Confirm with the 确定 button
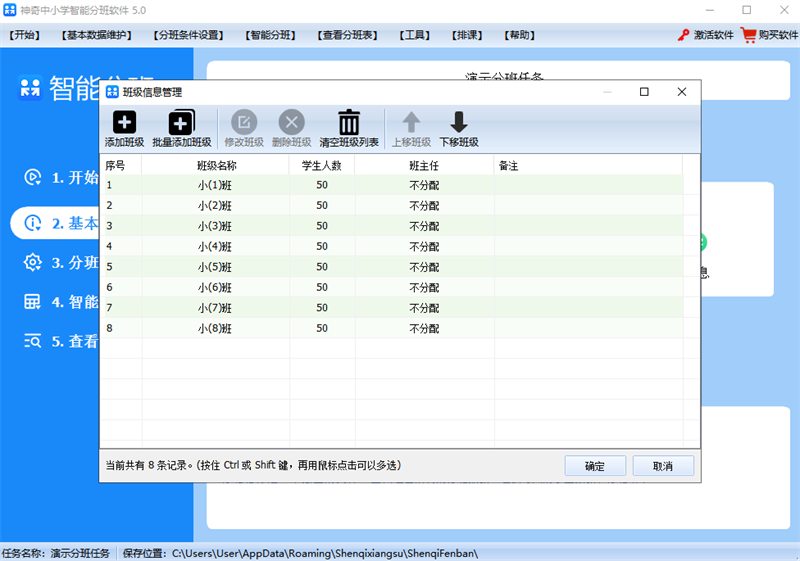 tap(595, 466)
